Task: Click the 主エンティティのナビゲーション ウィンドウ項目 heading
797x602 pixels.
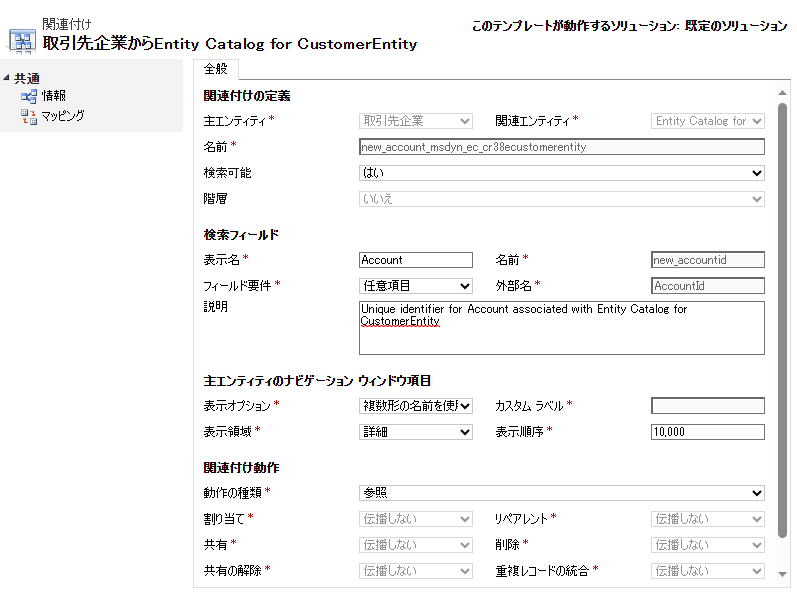Action: [317, 380]
